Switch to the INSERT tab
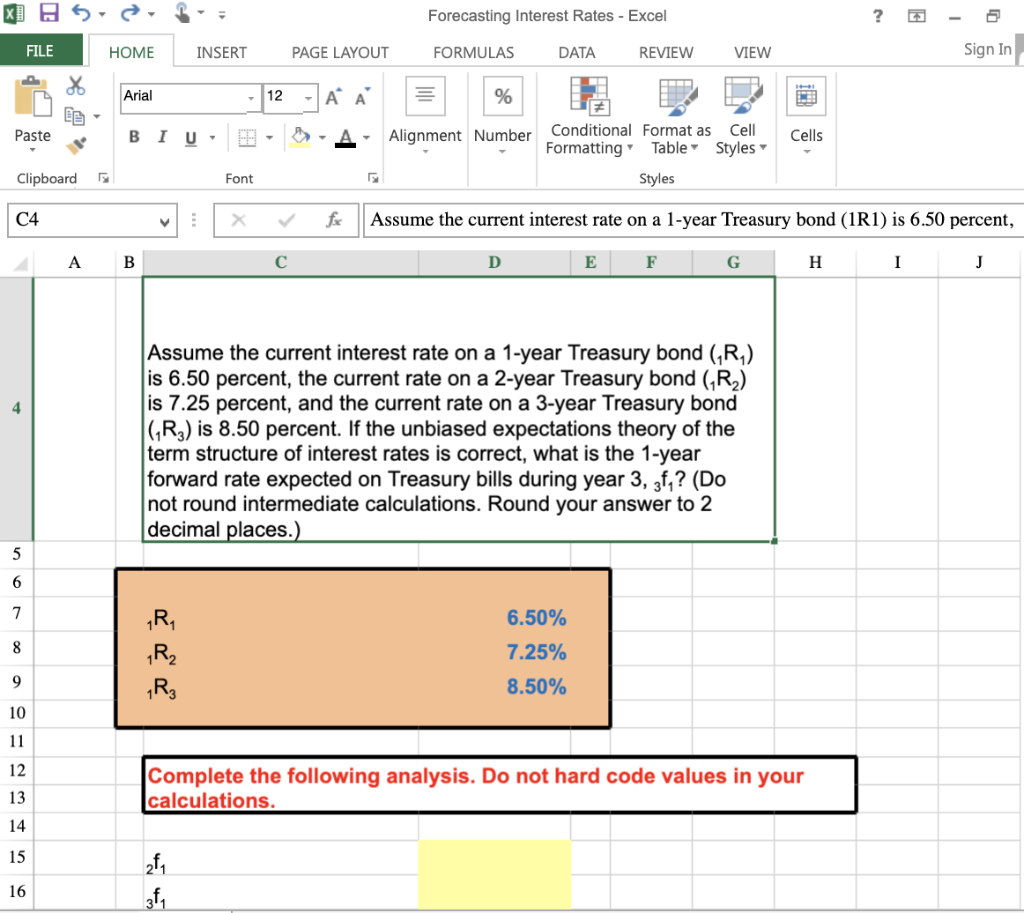The image size is (1024, 913). pyautogui.click(x=221, y=52)
